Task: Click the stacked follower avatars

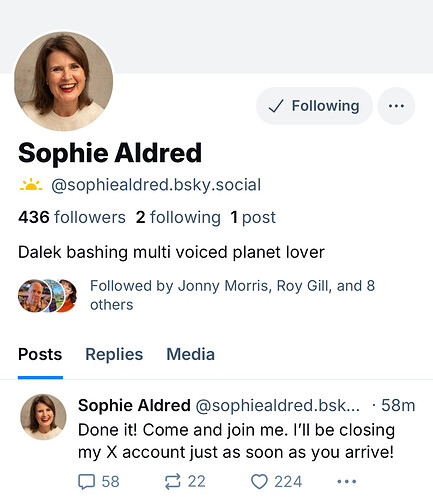Action: click(x=47, y=296)
